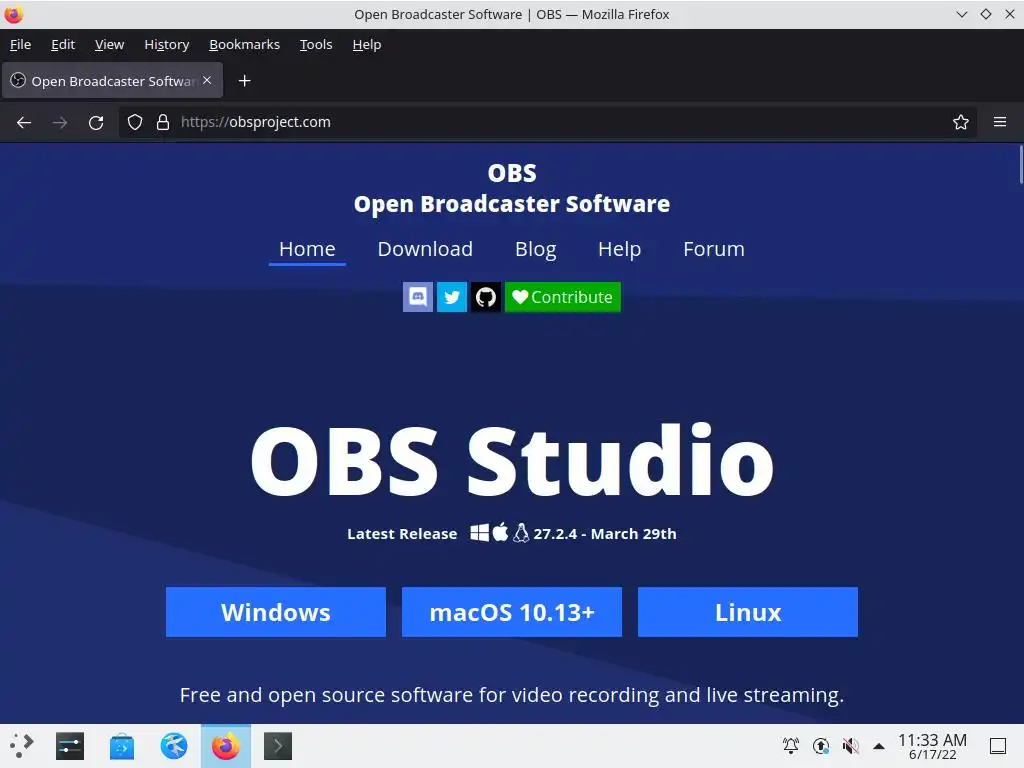Open the updates tray icon
The width and height of the screenshot is (1024, 768).
click(x=821, y=746)
